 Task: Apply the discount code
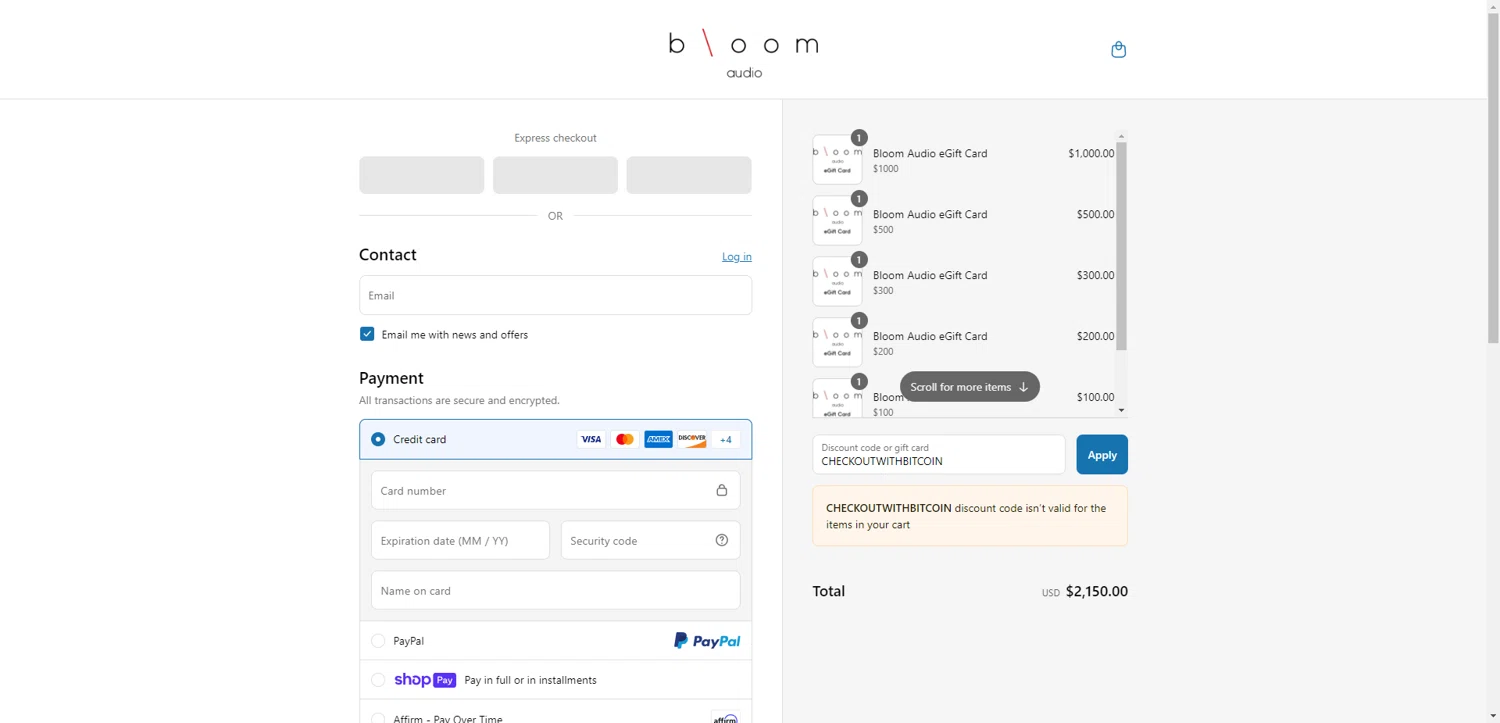(1102, 454)
